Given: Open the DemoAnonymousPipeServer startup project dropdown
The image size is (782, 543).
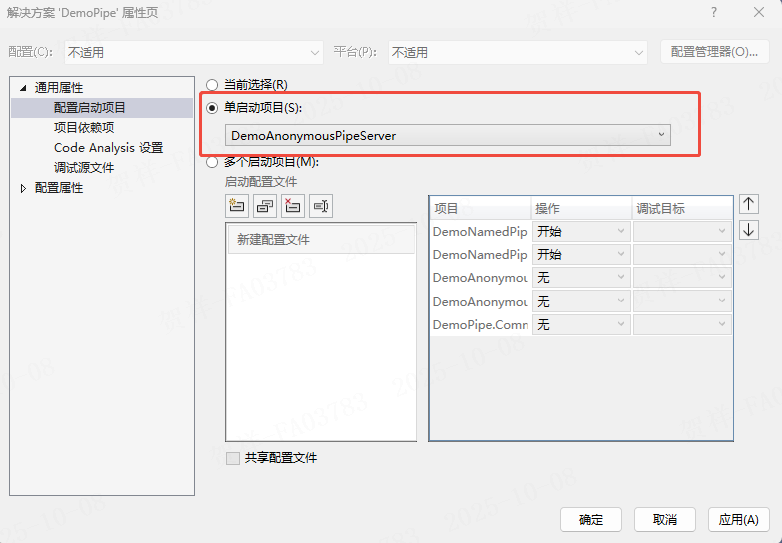Looking at the screenshot, I should tap(448, 135).
